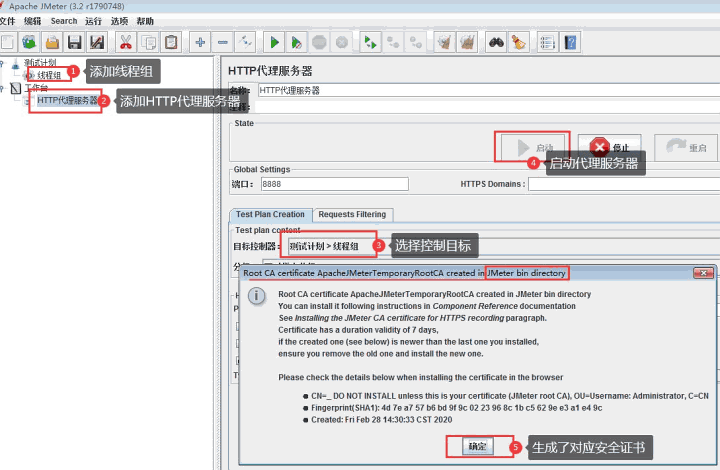The height and width of the screenshot is (470, 720).
Task: Click the Remote shutdown all icon
Action: click(x=416, y=43)
